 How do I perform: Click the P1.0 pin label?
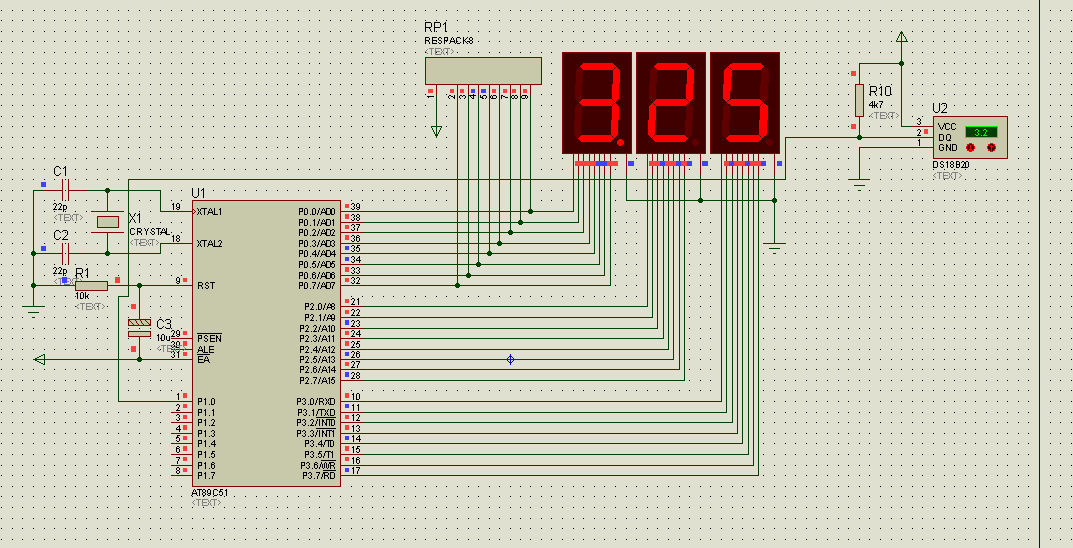point(206,402)
